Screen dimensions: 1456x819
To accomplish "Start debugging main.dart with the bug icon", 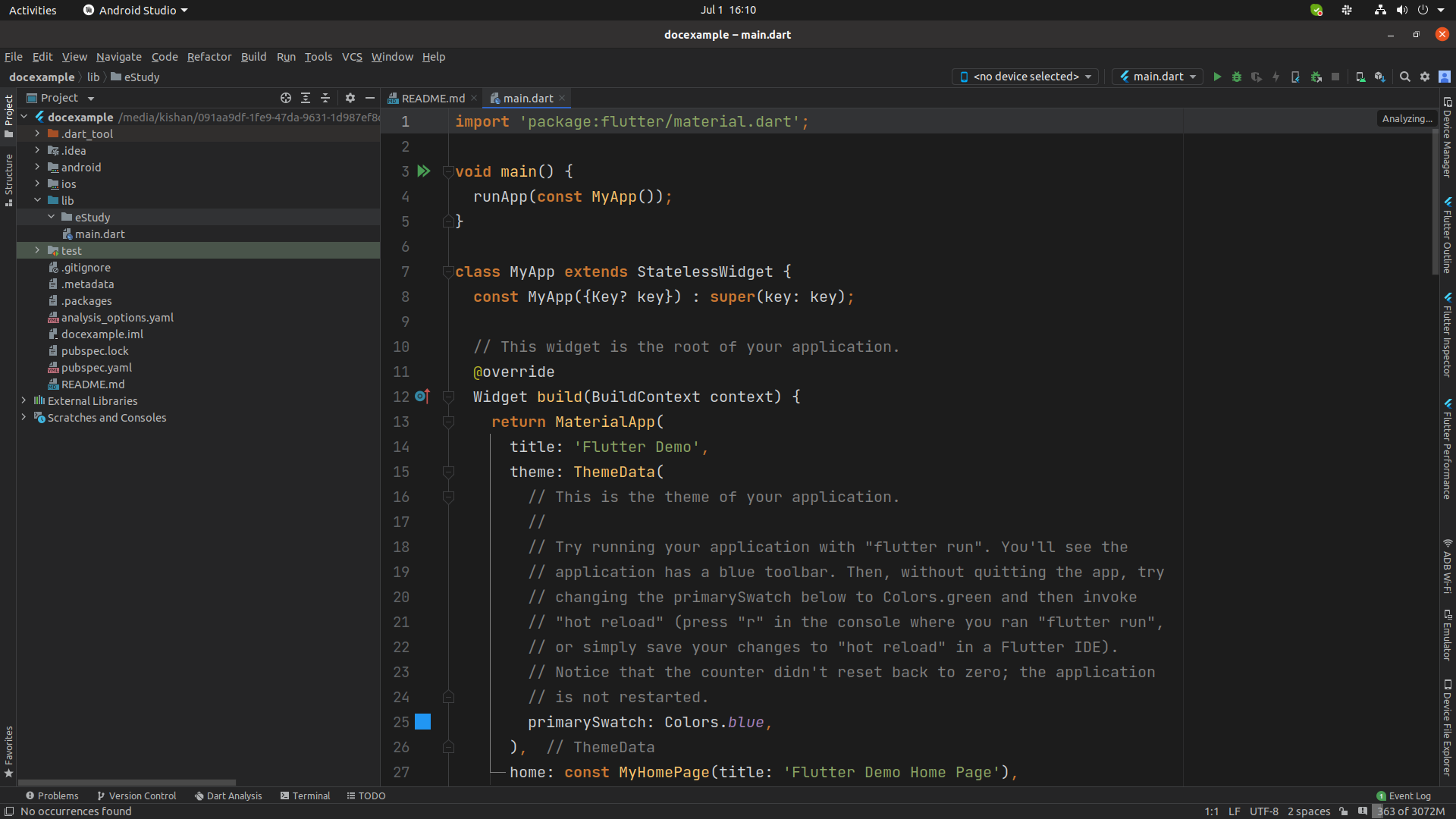I will 1237,77.
